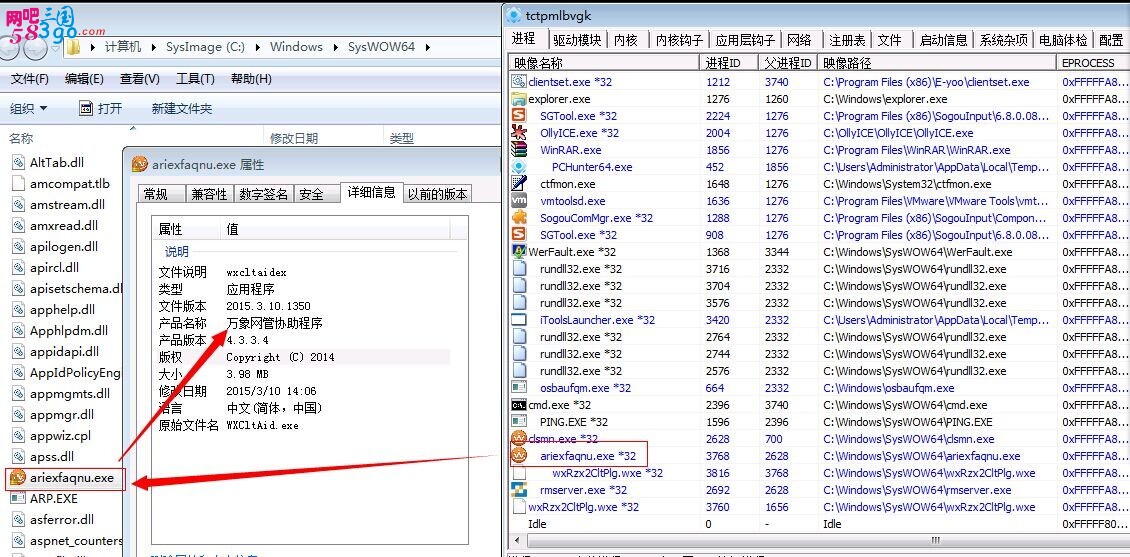The height and width of the screenshot is (557, 1130).
Task: Sort by 映像路径 column header
Action: click(x=937, y=63)
